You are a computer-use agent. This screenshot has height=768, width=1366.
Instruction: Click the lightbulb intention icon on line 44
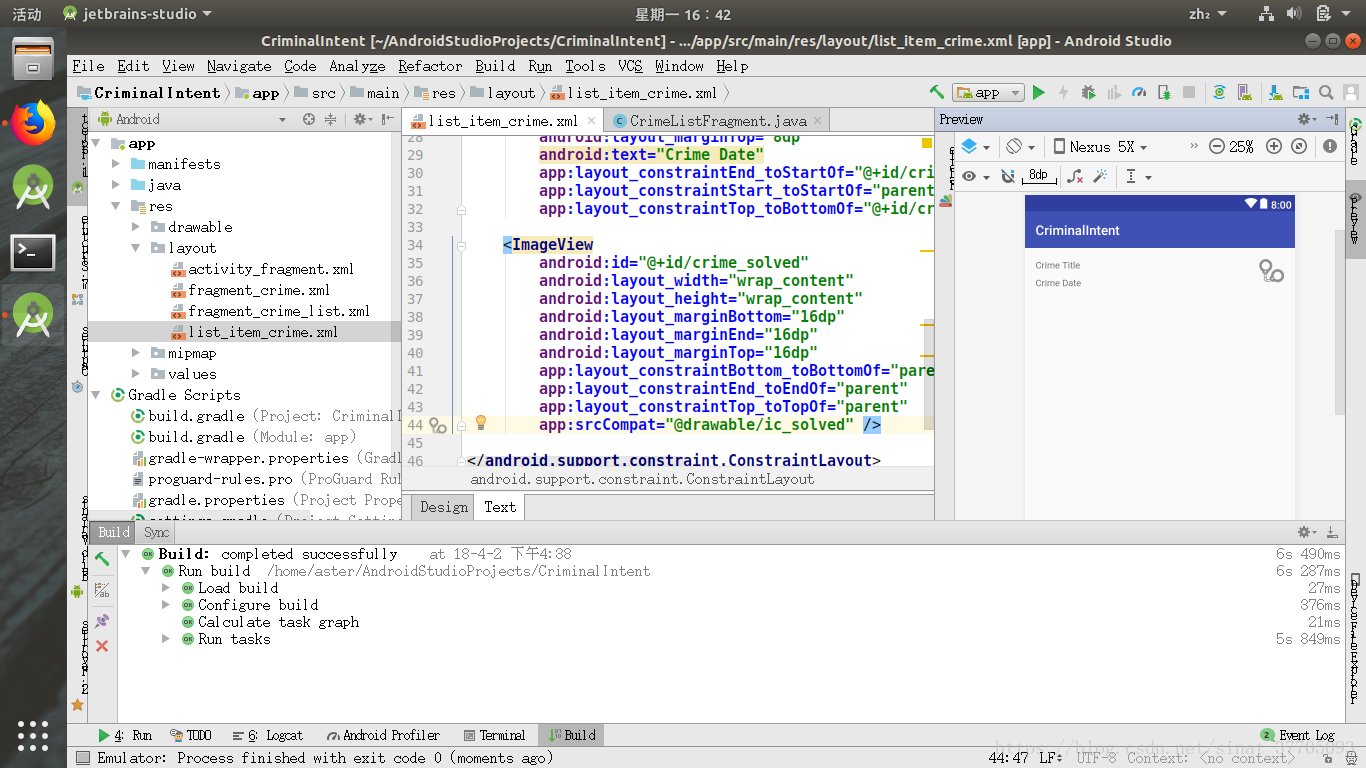click(480, 423)
